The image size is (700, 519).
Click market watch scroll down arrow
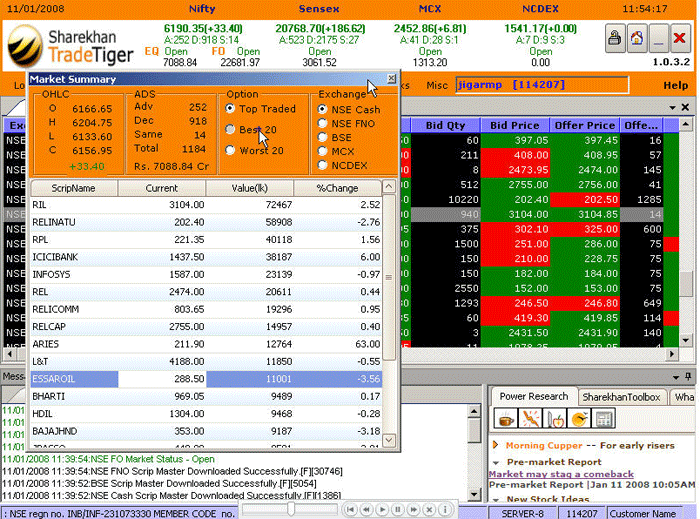(x=686, y=340)
